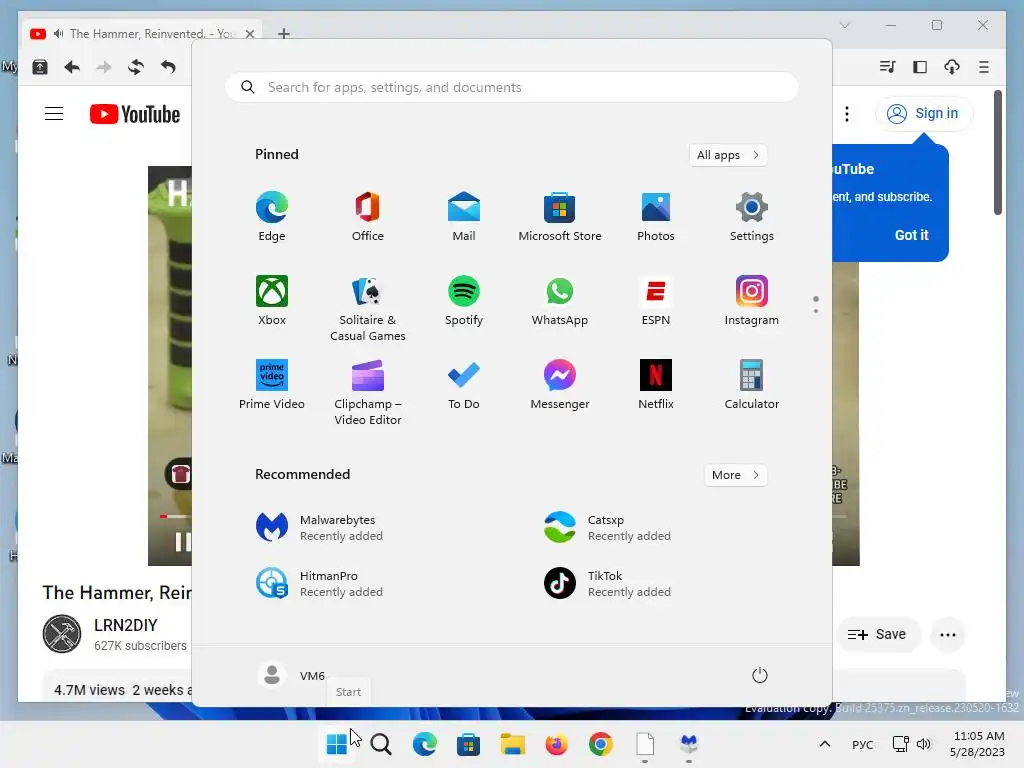Open the clock and date panel
Viewport: 1024px width, 768px height.
(978, 744)
